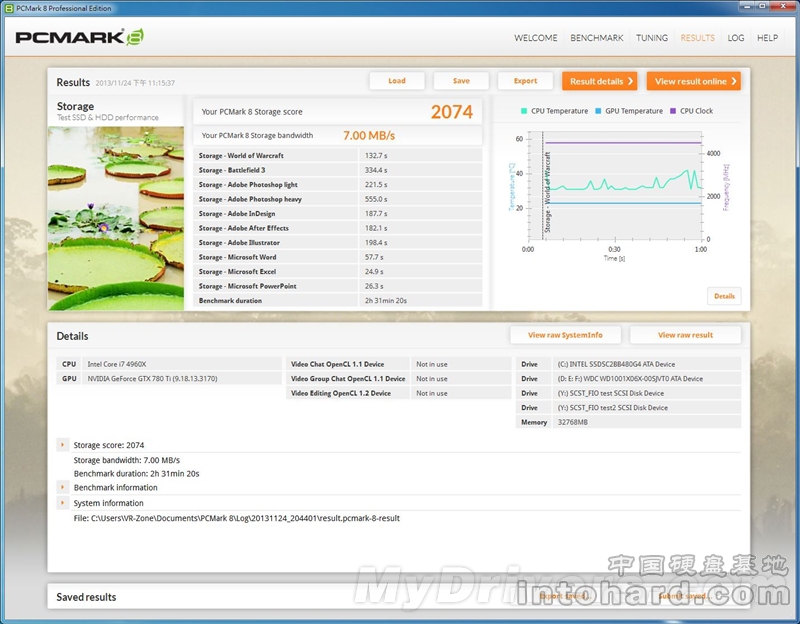Click Video Editing OpenCL 1.2 Device row
The image size is (800, 624).
click(398, 393)
